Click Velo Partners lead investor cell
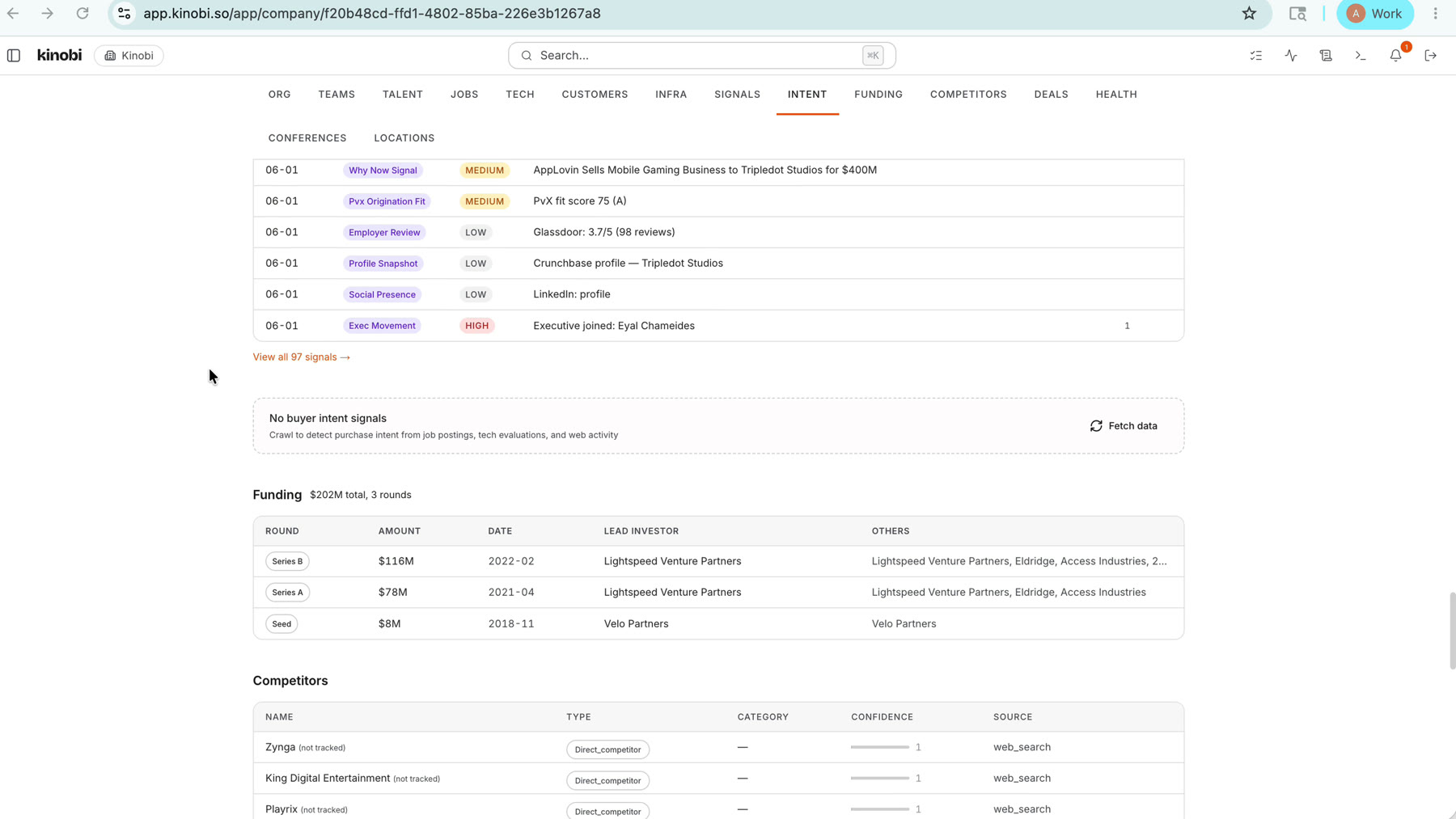Screen dimensions: 1456x819 [637, 624]
